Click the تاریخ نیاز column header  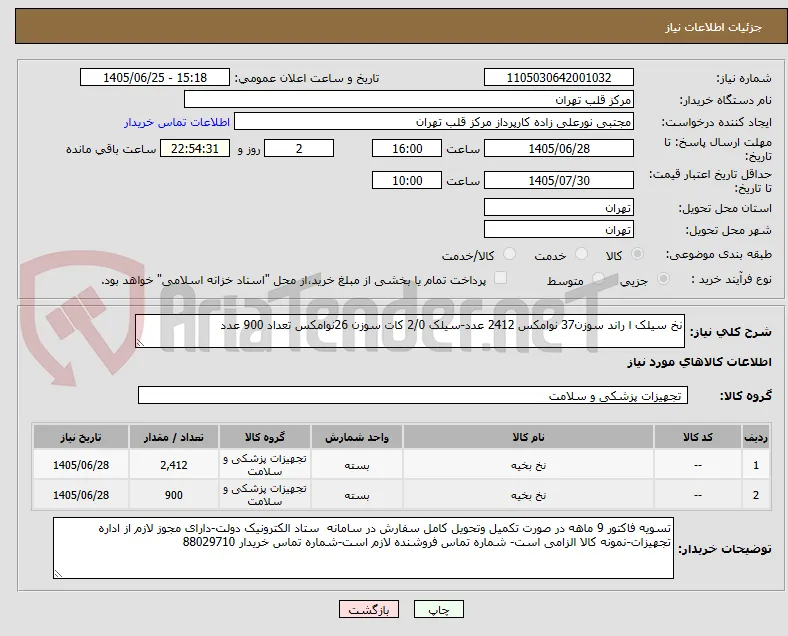pos(80,437)
